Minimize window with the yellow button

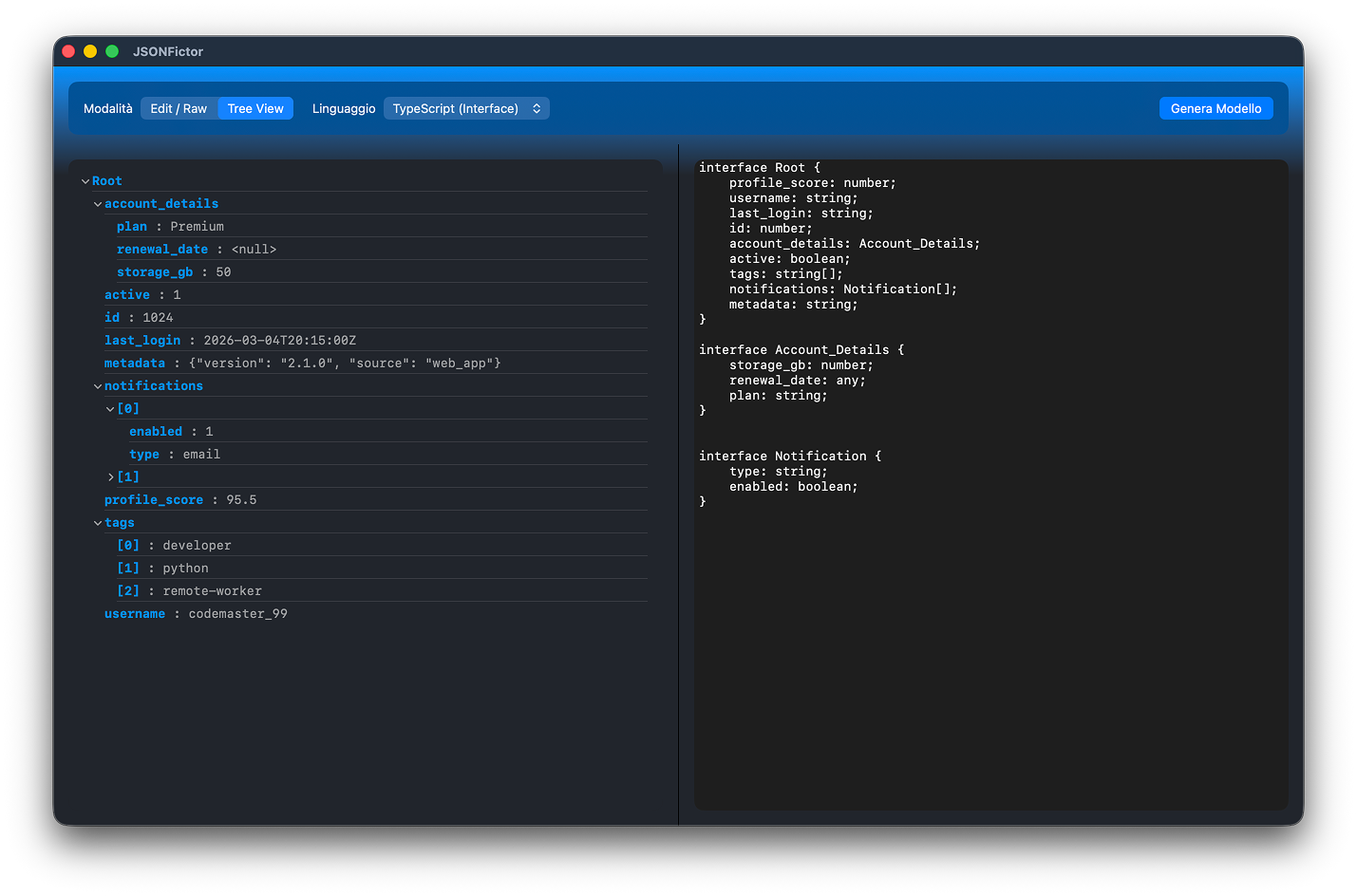(90, 51)
